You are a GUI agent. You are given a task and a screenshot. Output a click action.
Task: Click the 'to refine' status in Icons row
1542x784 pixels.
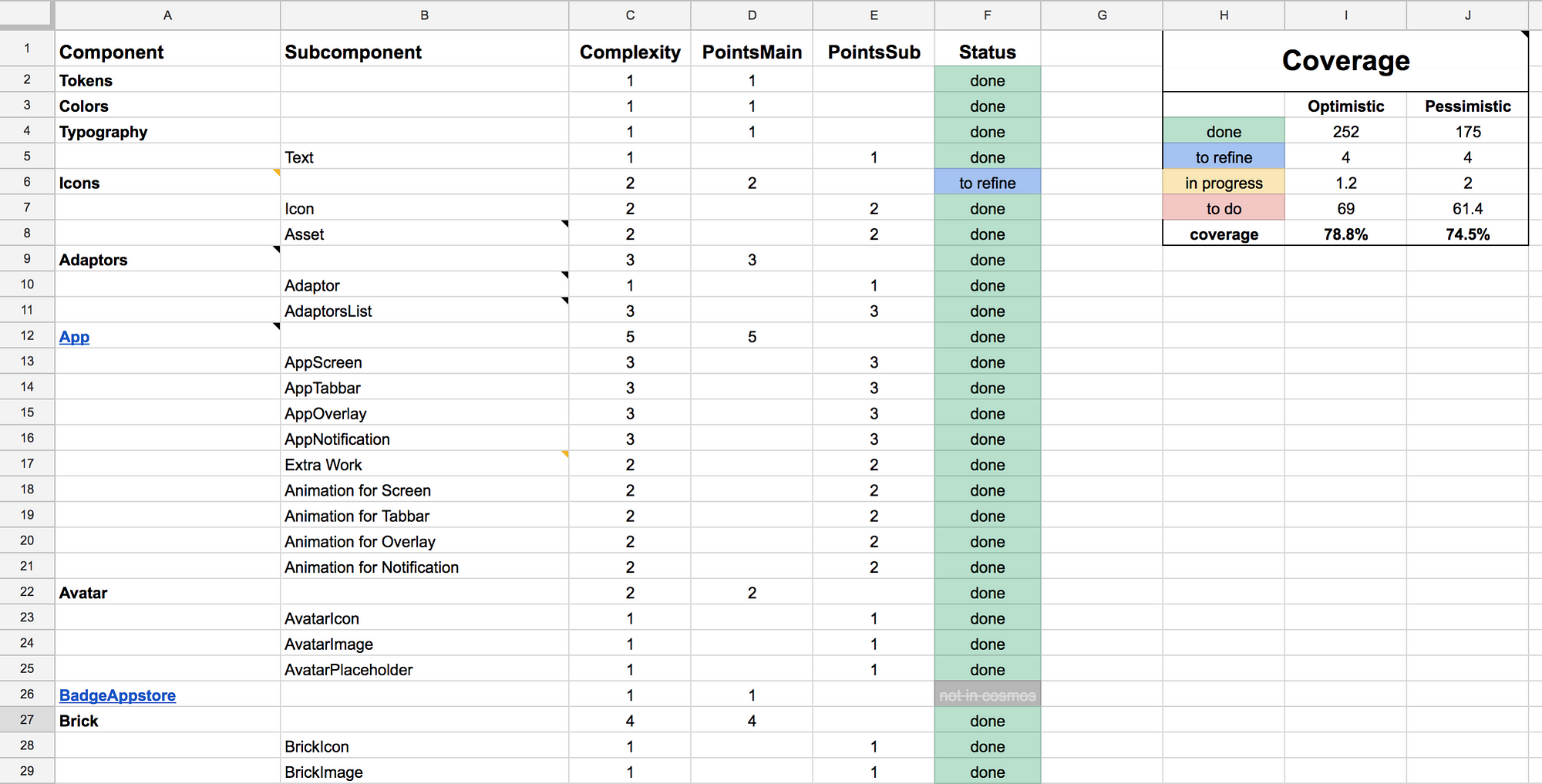988,182
